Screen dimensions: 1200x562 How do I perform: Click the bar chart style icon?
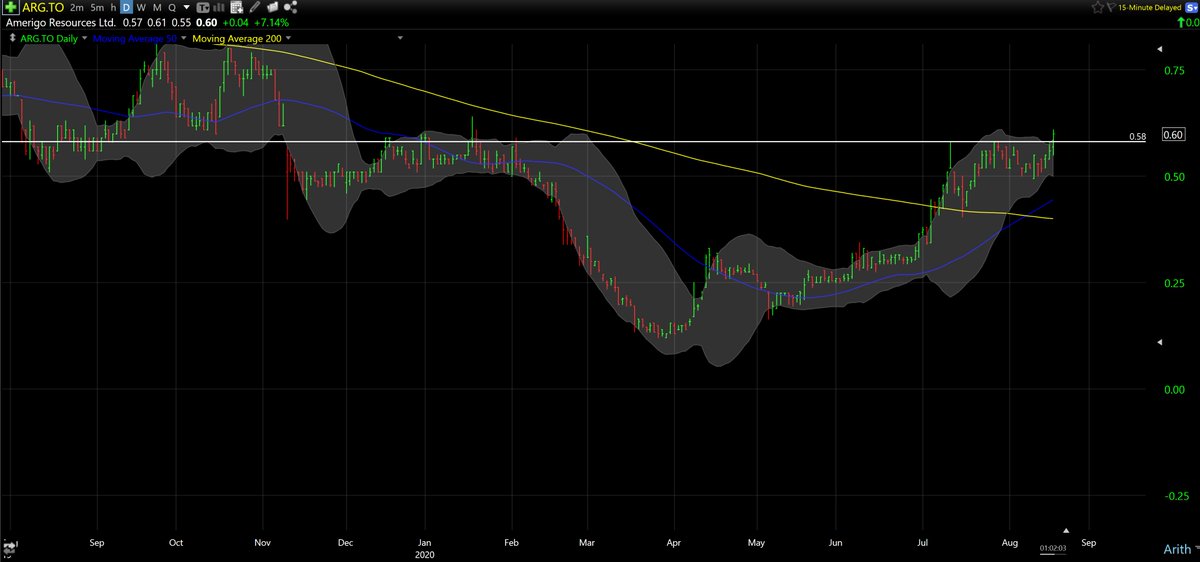(x=219, y=8)
